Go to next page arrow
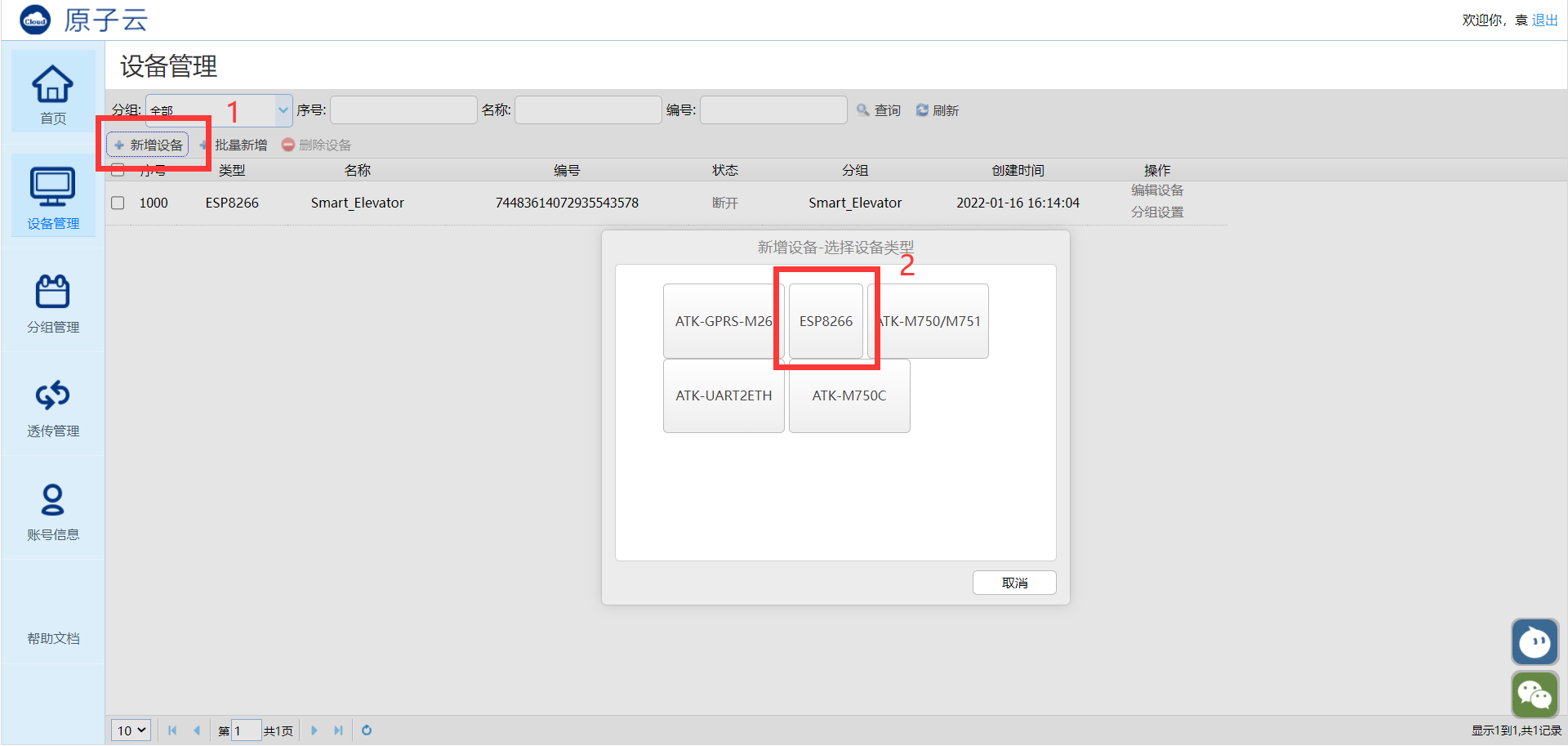 click(314, 730)
